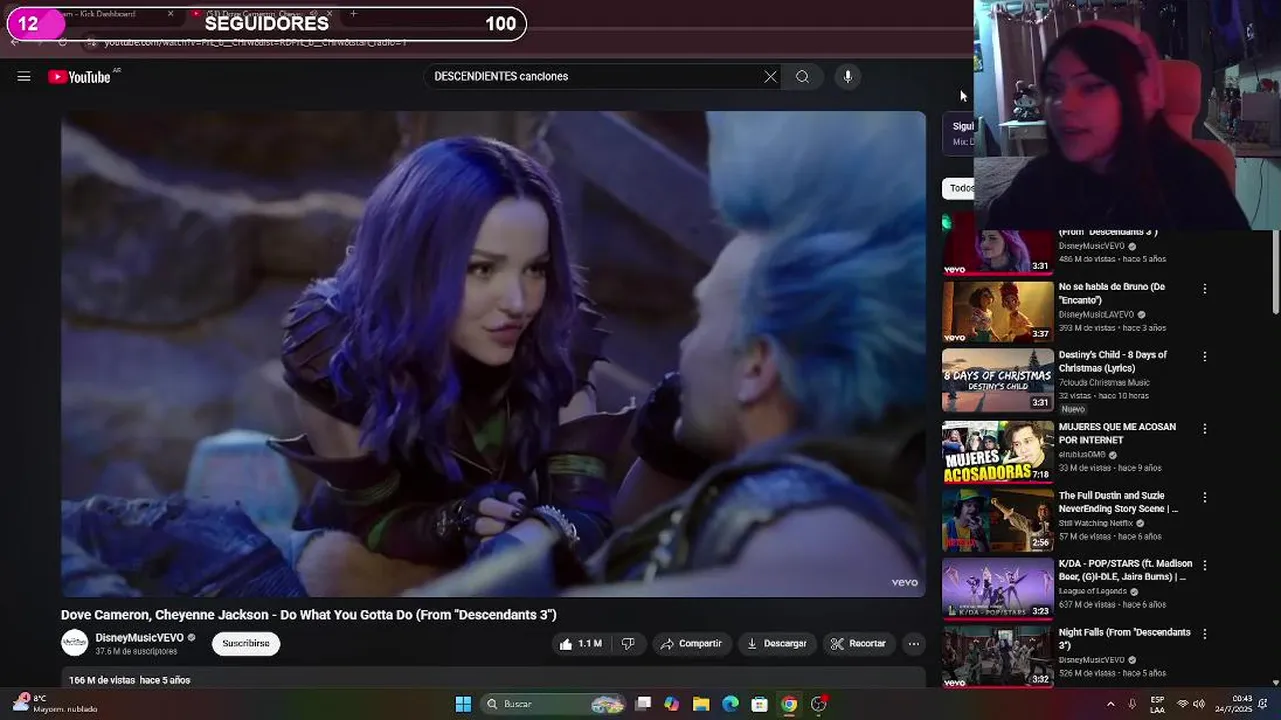
Task: Open The Full Dustin and Suzie title
Action: [x=1118, y=502]
